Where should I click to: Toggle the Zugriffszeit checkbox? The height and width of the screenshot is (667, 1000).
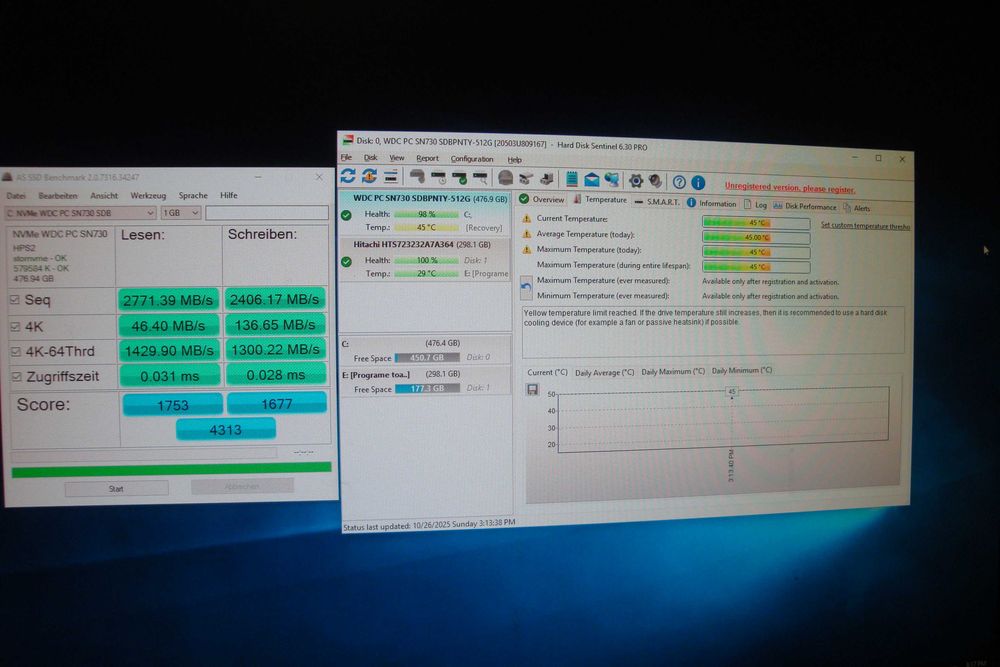tap(17, 377)
